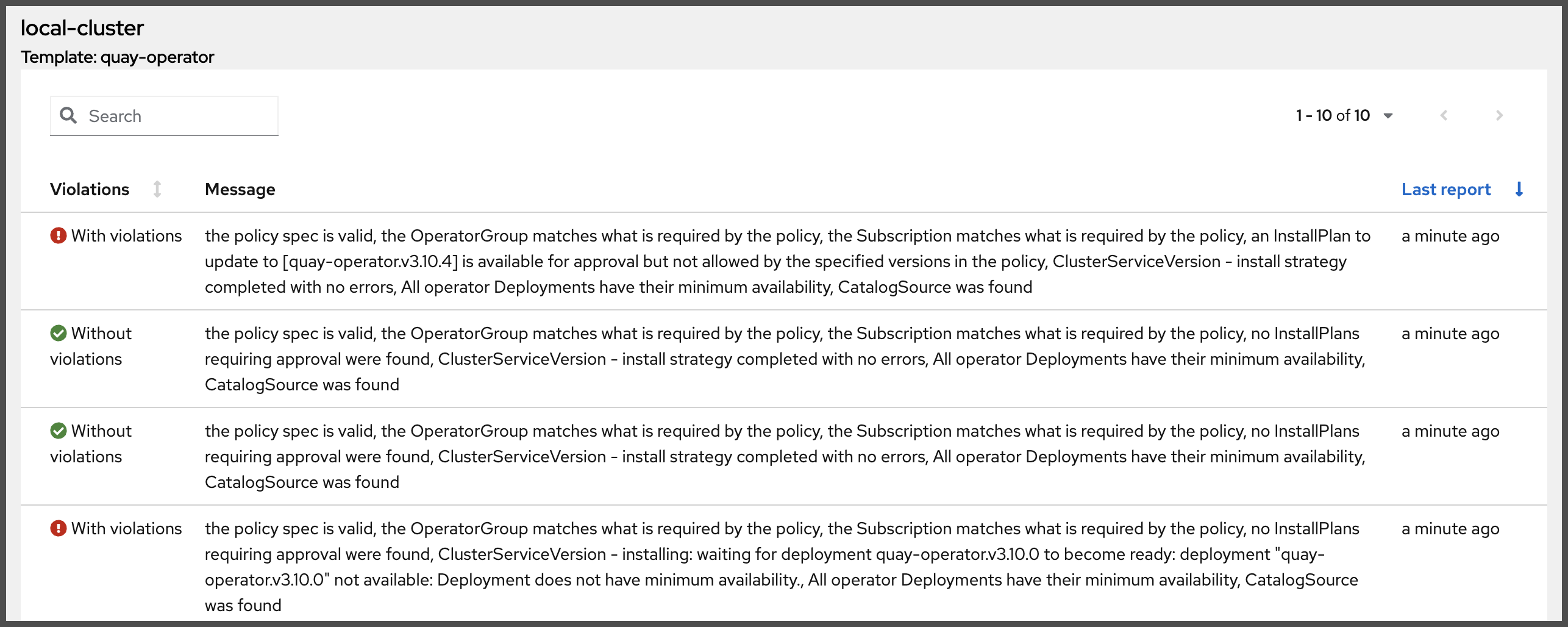Click the local-cluster page title

[82, 28]
